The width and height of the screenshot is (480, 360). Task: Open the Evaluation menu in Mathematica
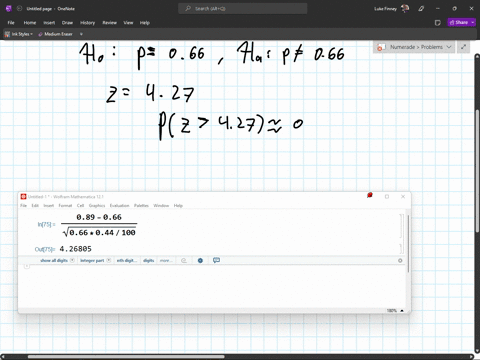[119, 206]
